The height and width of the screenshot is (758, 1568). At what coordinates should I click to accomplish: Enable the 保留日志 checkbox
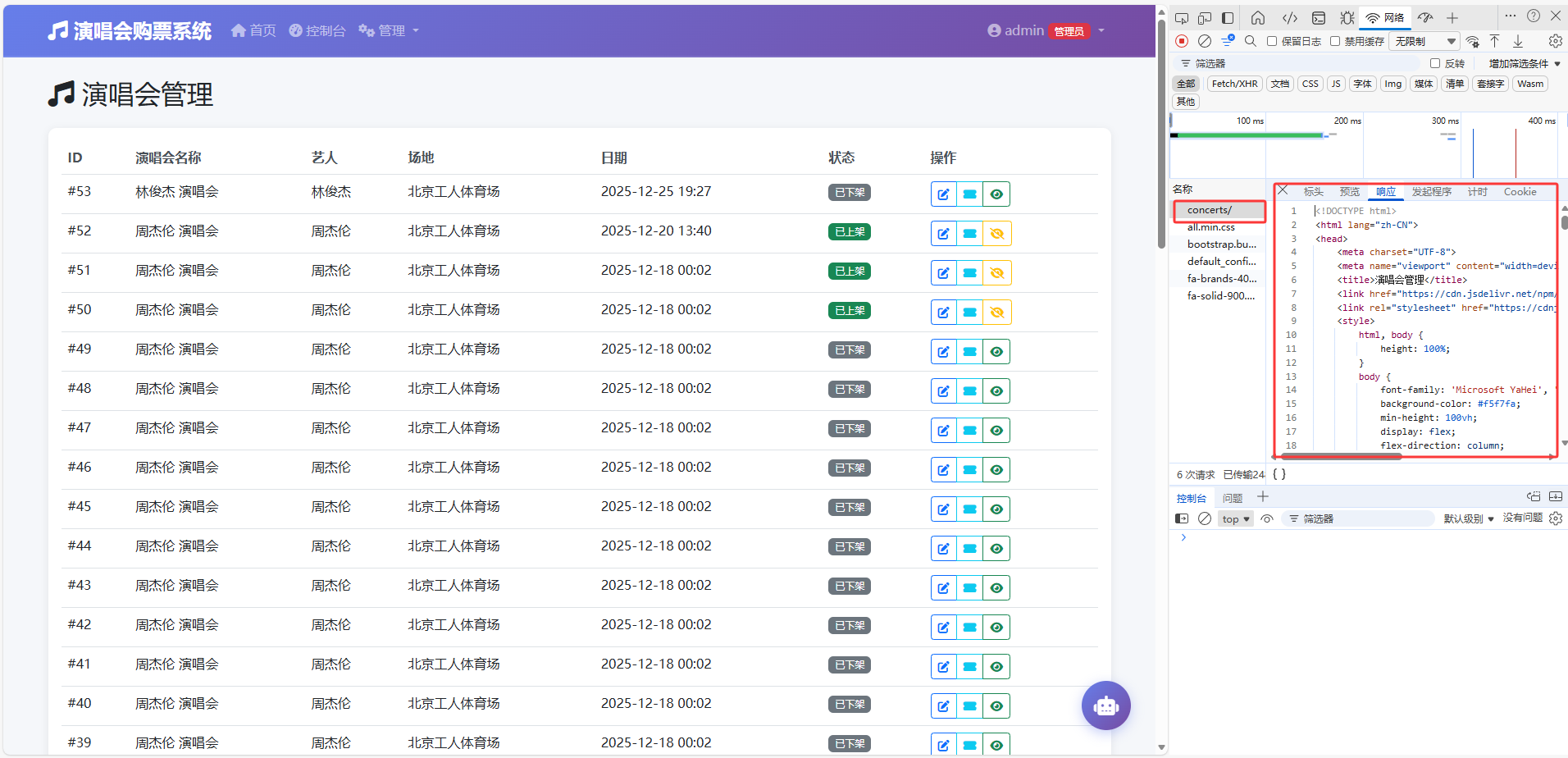(x=1272, y=41)
